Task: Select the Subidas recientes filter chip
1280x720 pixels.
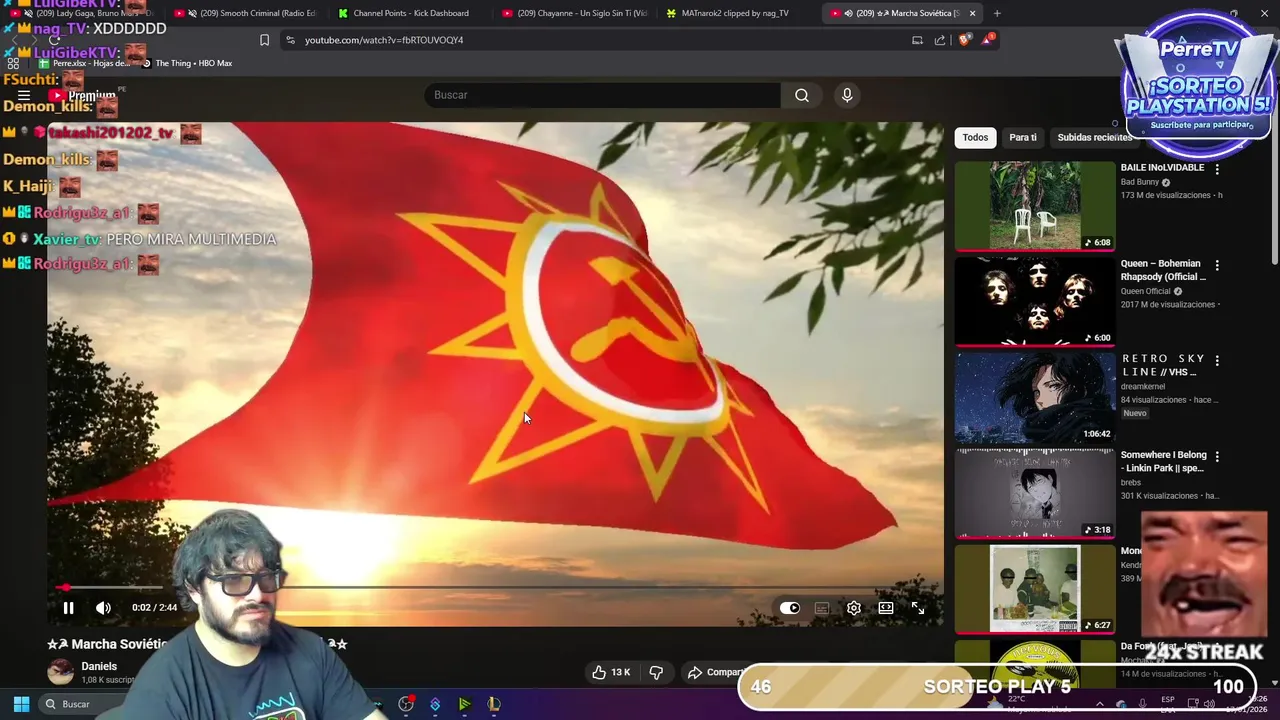Action: [x=1094, y=137]
